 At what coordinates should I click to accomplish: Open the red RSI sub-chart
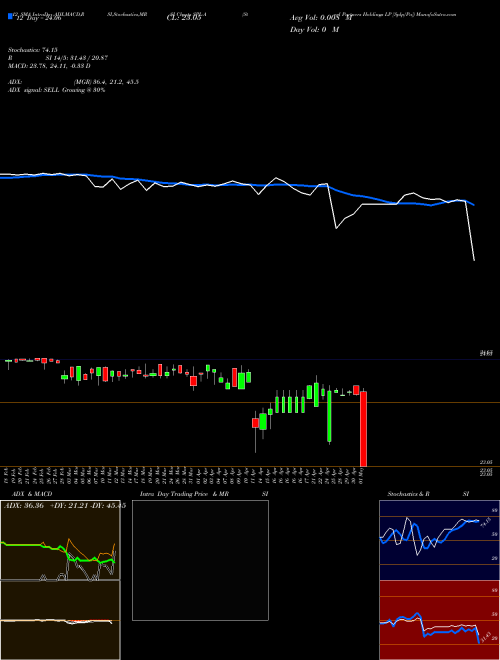(439, 620)
